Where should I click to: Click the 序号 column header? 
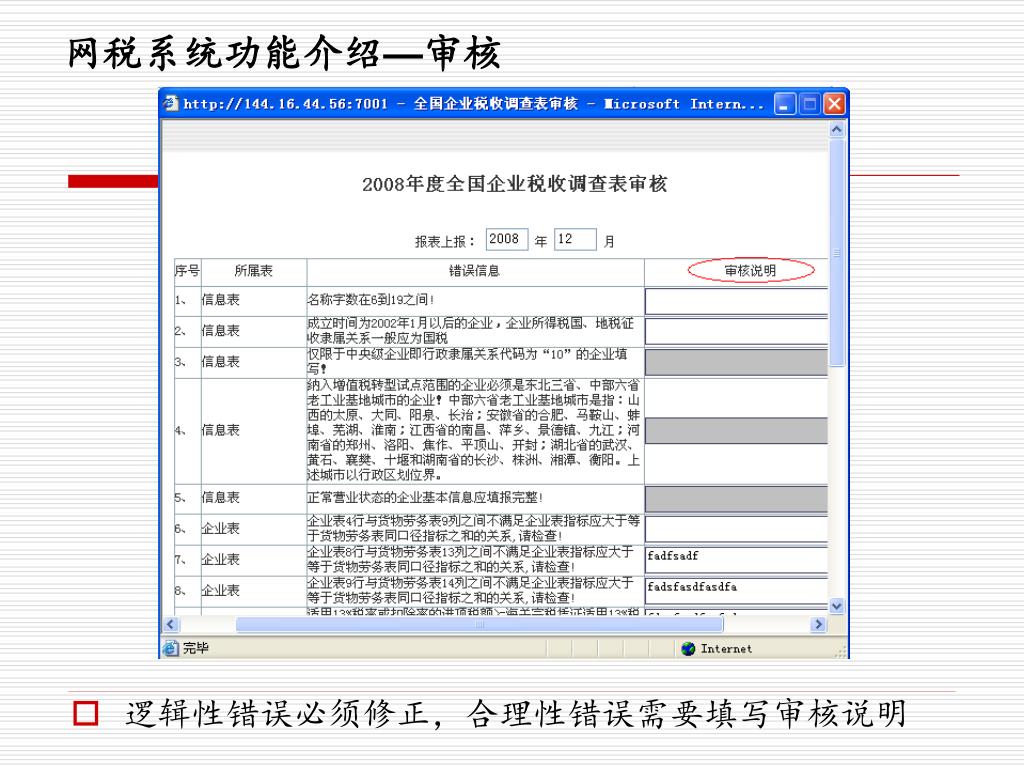pyautogui.click(x=187, y=270)
